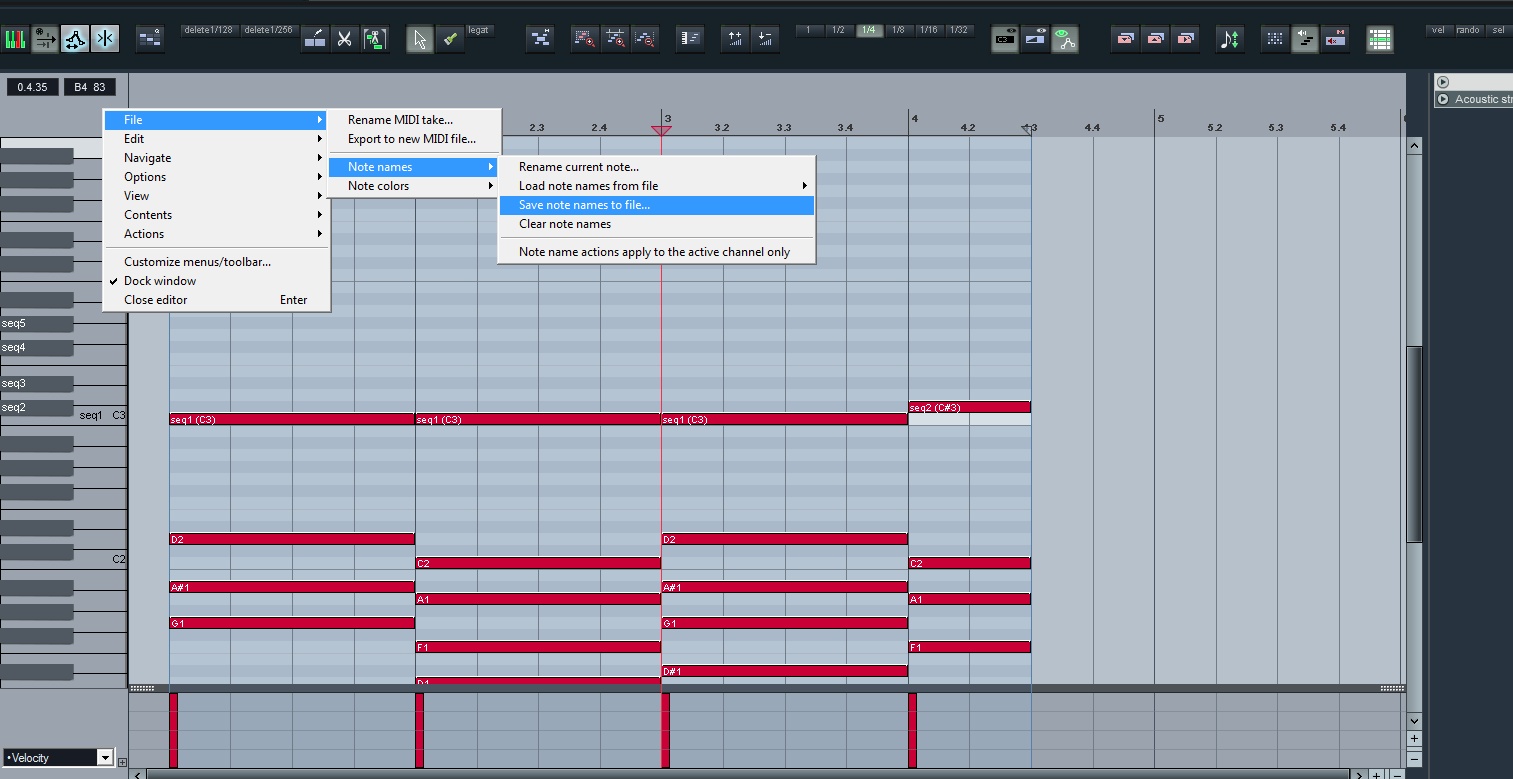The image size is (1513, 779).
Task: Click the vel toolbar button
Action: (1439, 30)
